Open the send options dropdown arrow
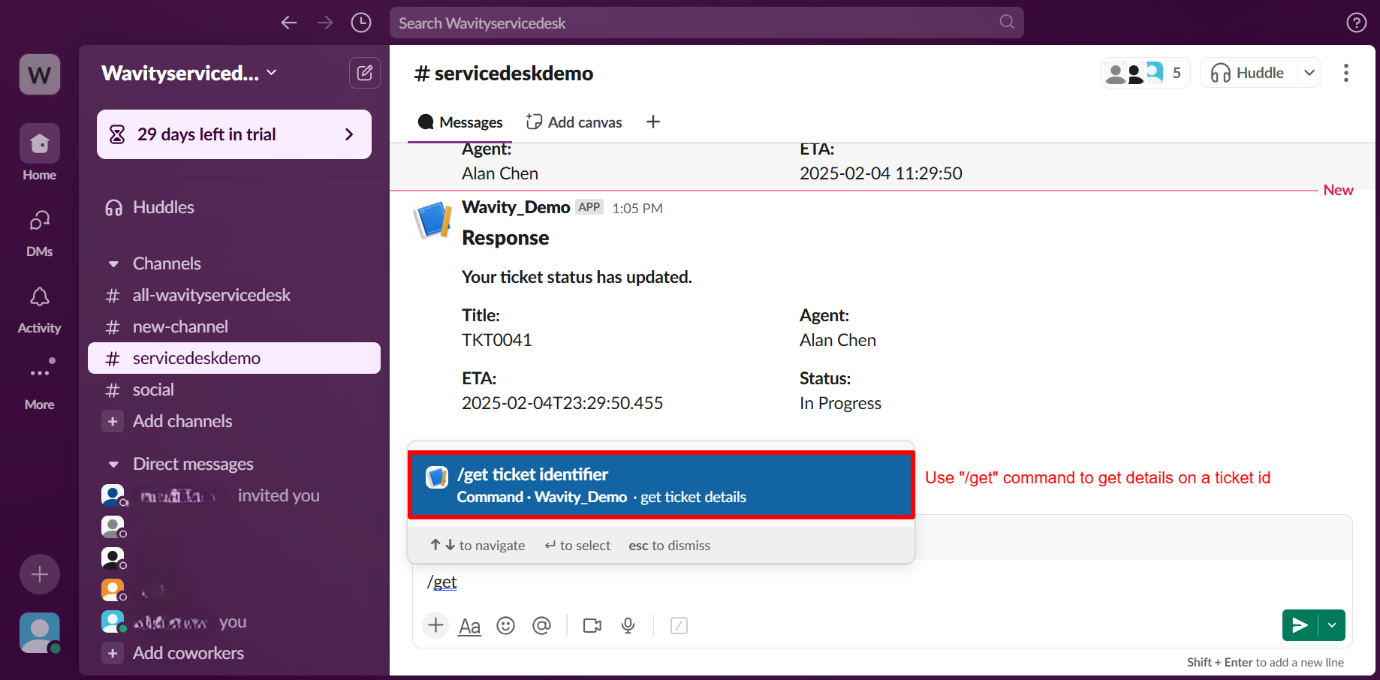This screenshot has width=1380, height=680. tap(1332, 625)
